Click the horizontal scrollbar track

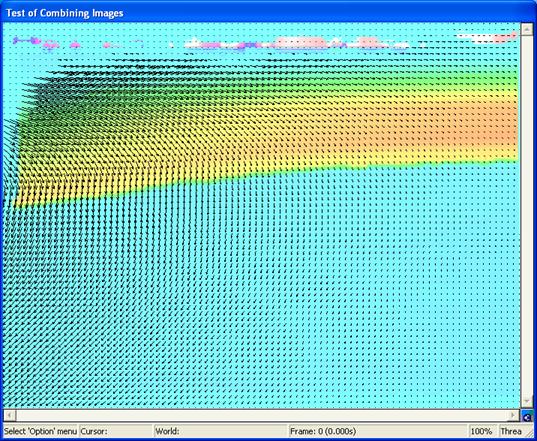(262, 415)
